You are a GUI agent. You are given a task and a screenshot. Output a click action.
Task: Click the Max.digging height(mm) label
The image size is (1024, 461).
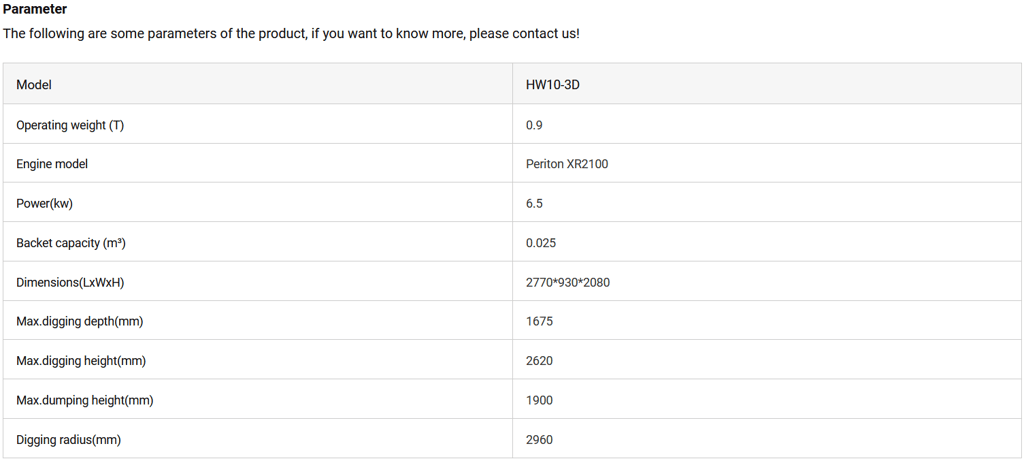pos(81,360)
